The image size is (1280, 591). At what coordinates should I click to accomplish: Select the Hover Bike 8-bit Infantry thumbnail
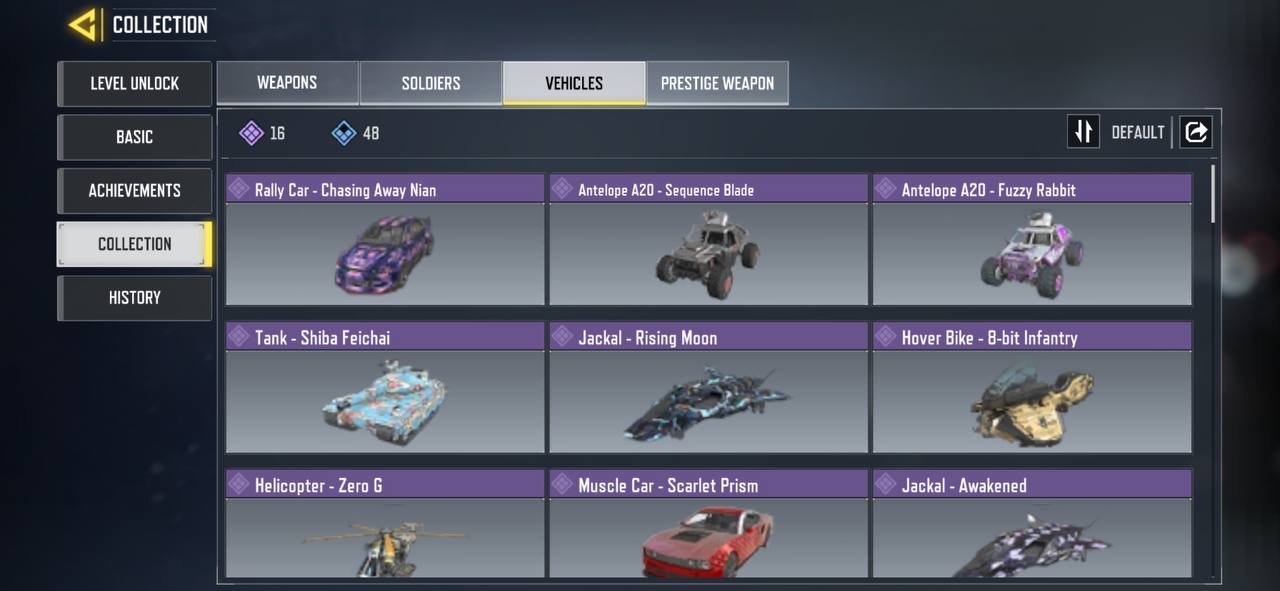click(1032, 402)
